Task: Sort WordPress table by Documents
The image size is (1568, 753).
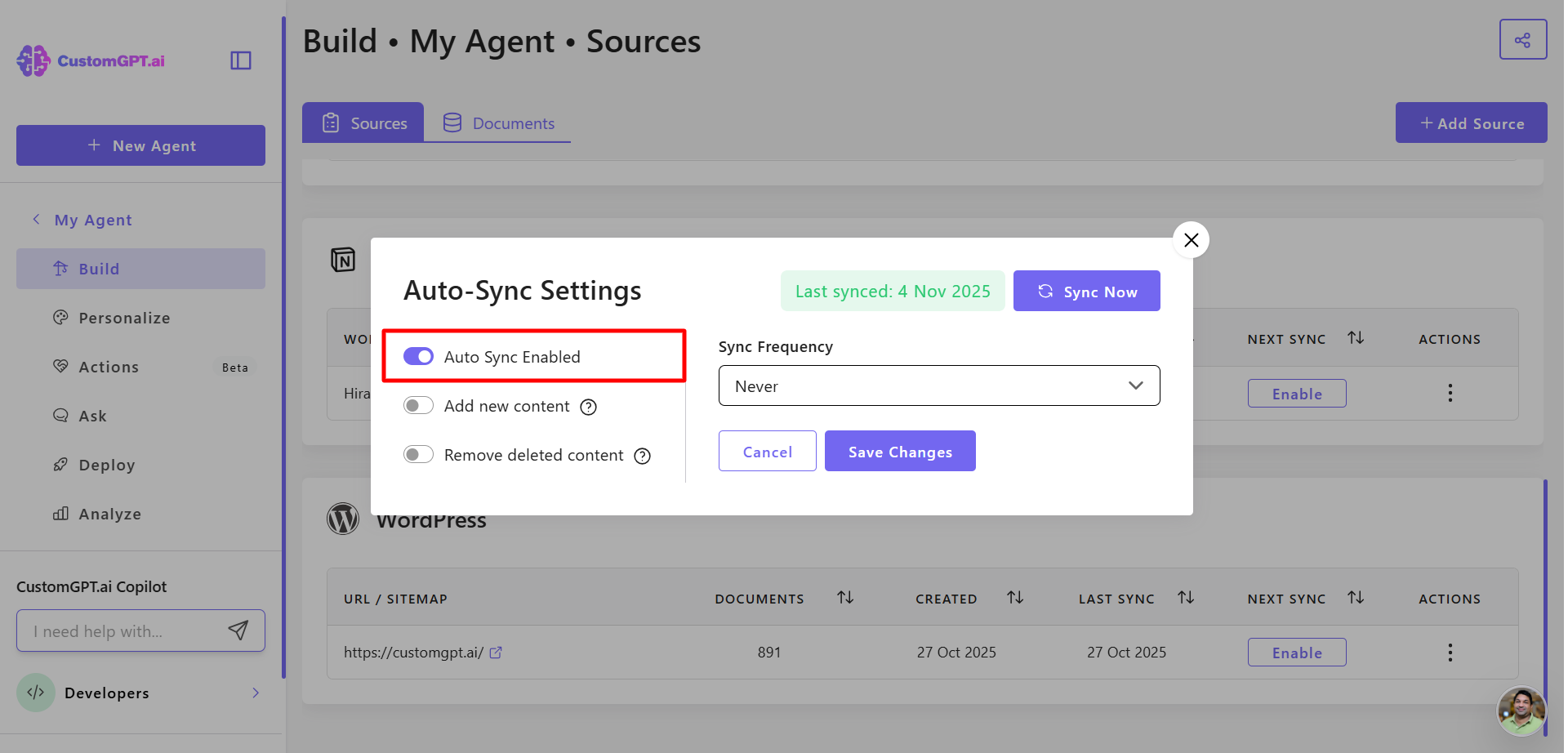Action: [x=845, y=598]
